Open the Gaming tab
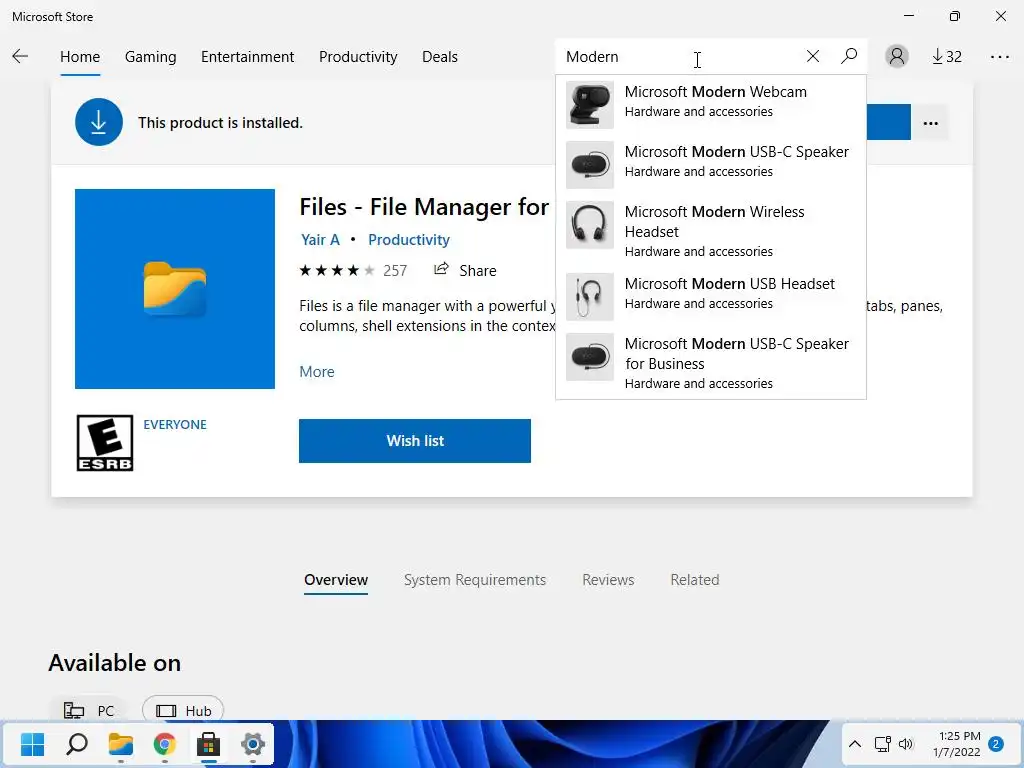The width and height of the screenshot is (1024, 768). coord(150,57)
